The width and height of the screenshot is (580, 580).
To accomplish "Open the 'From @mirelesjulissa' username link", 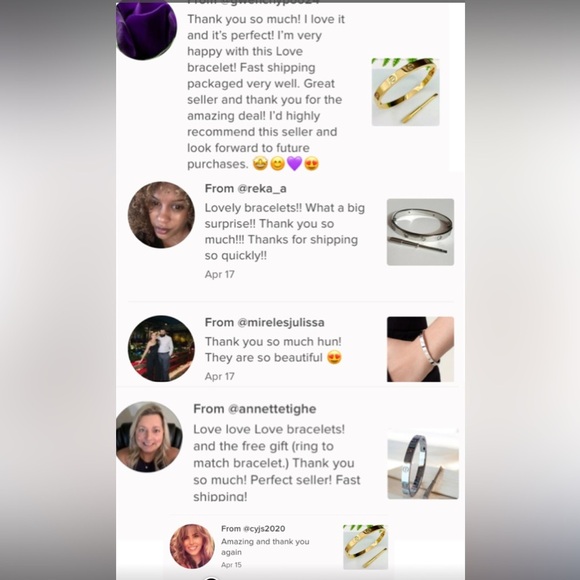I will [x=264, y=323].
